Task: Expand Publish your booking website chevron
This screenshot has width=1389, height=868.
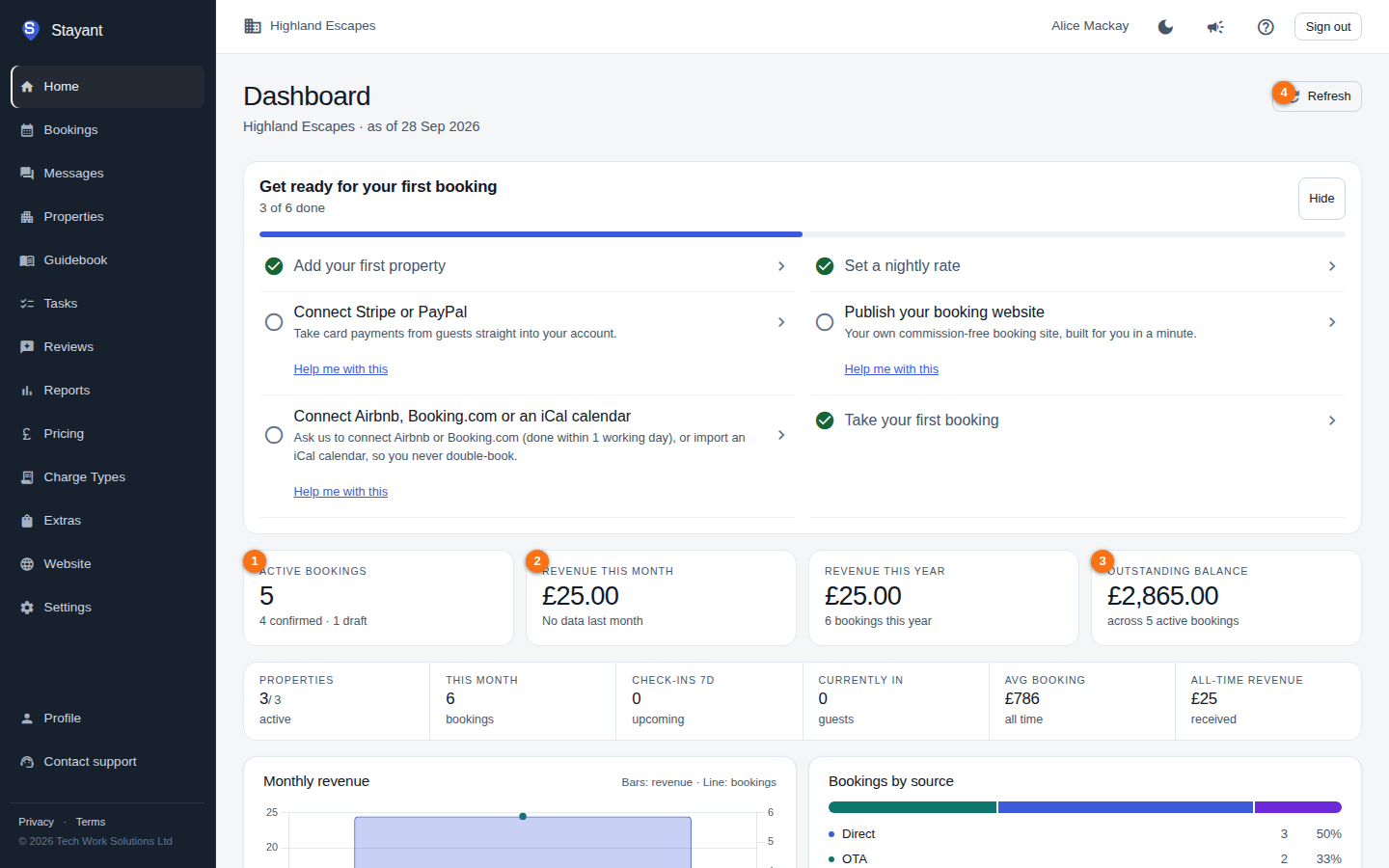Action: [x=1332, y=322]
